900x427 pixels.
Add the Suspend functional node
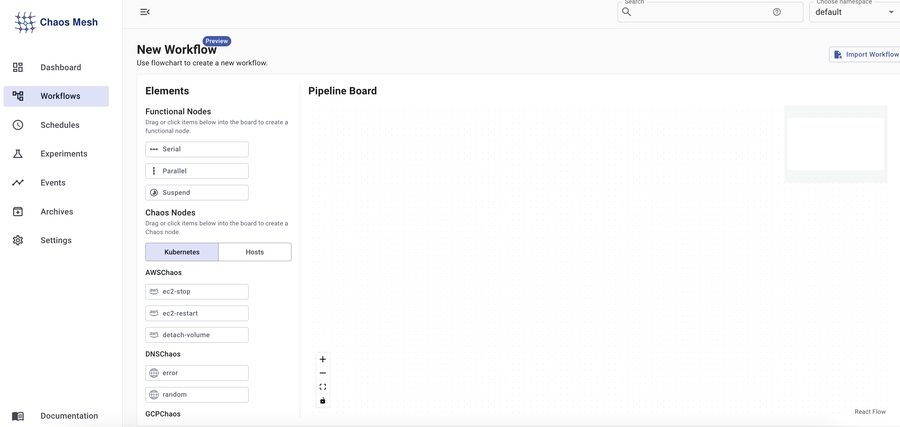pos(197,193)
